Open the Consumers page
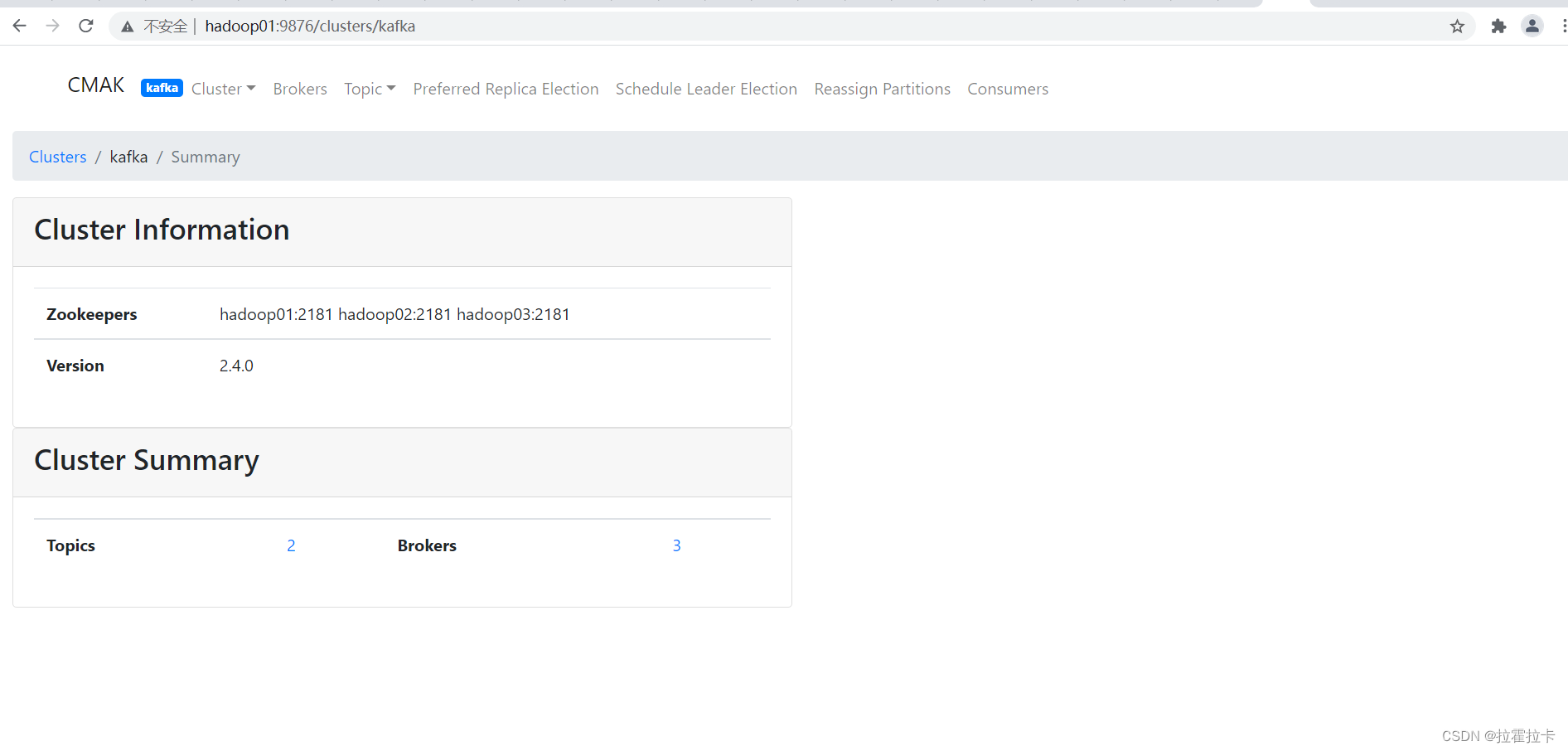The width and height of the screenshot is (1568, 751). pos(1008,89)
